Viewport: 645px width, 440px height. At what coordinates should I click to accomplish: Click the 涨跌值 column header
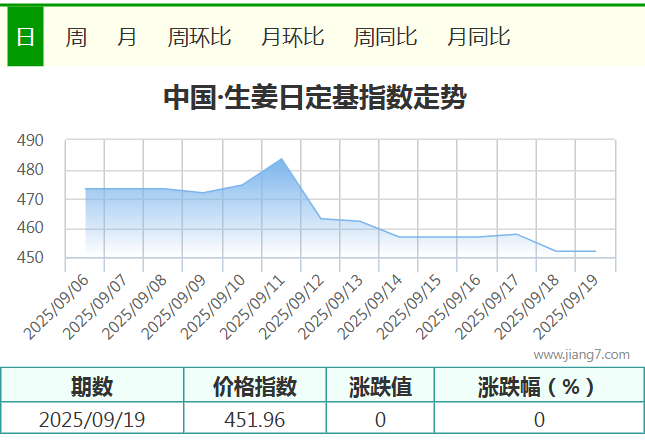coord(380,386)
